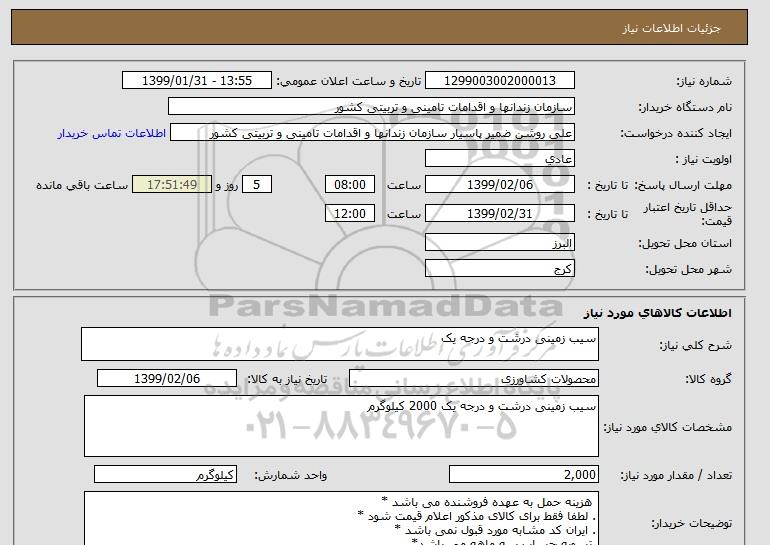Click the label مهلت ارسال پاسخ
Image resolution: width=770 pixels, height=545 pixels.
[683, 185]
